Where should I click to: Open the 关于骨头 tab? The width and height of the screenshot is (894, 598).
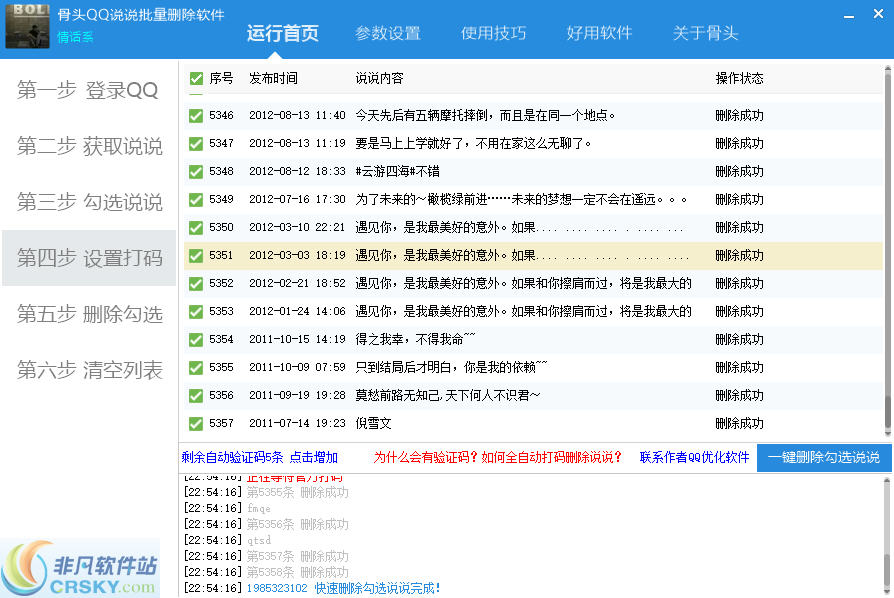click(708, 32)
